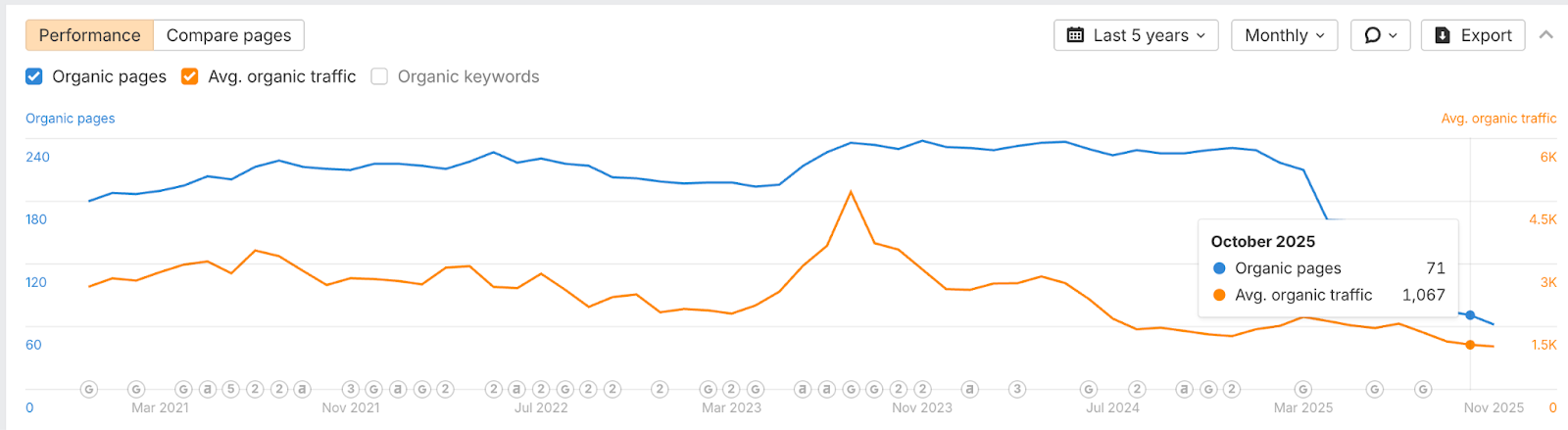1568x430 pixels.
Task: Switch to the Compare pages tab
Action: pyautogui.click(x=228, y=35)
